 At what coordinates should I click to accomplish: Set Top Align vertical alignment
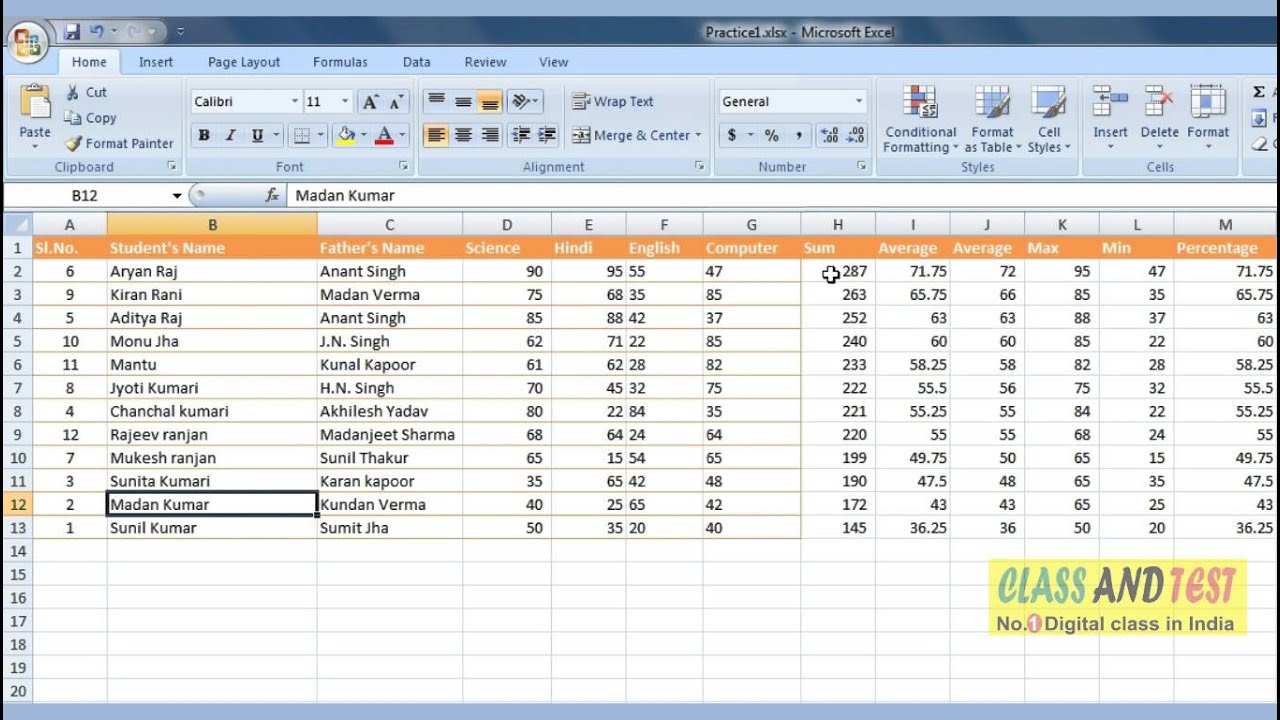click(x=436, y=101)
